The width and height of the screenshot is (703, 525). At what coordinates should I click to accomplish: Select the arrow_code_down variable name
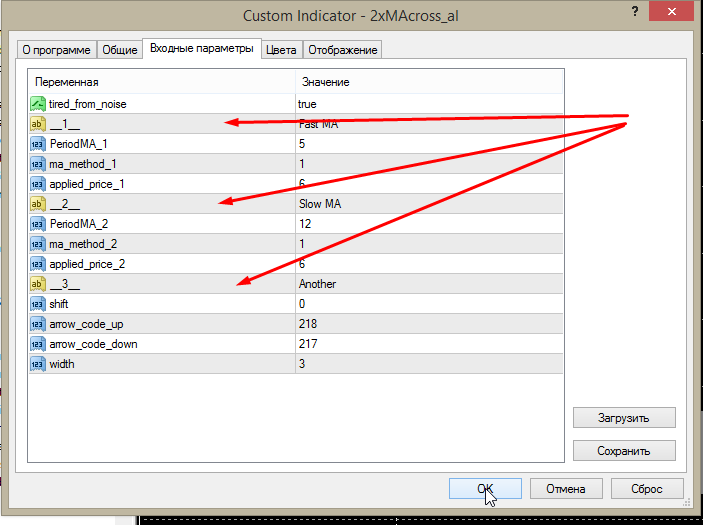point(93,344)
